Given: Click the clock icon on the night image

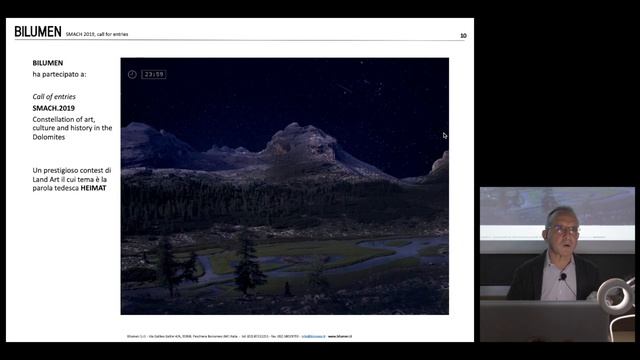Looking at the screenshot, I should pos(132,74).
